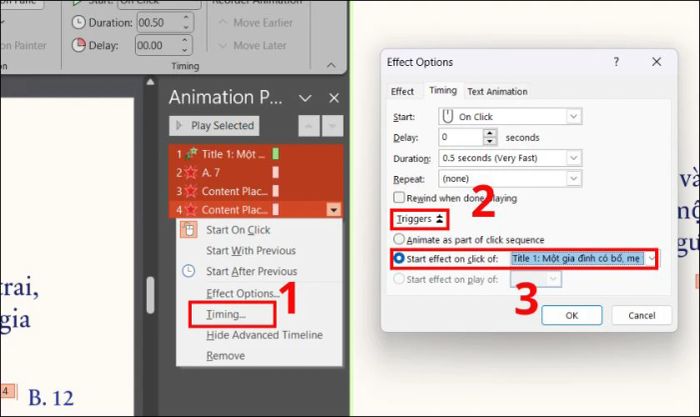Enable Rewind when done playing checkbox
The height and width of the screenshot is (417, 700).
[399, 197]
